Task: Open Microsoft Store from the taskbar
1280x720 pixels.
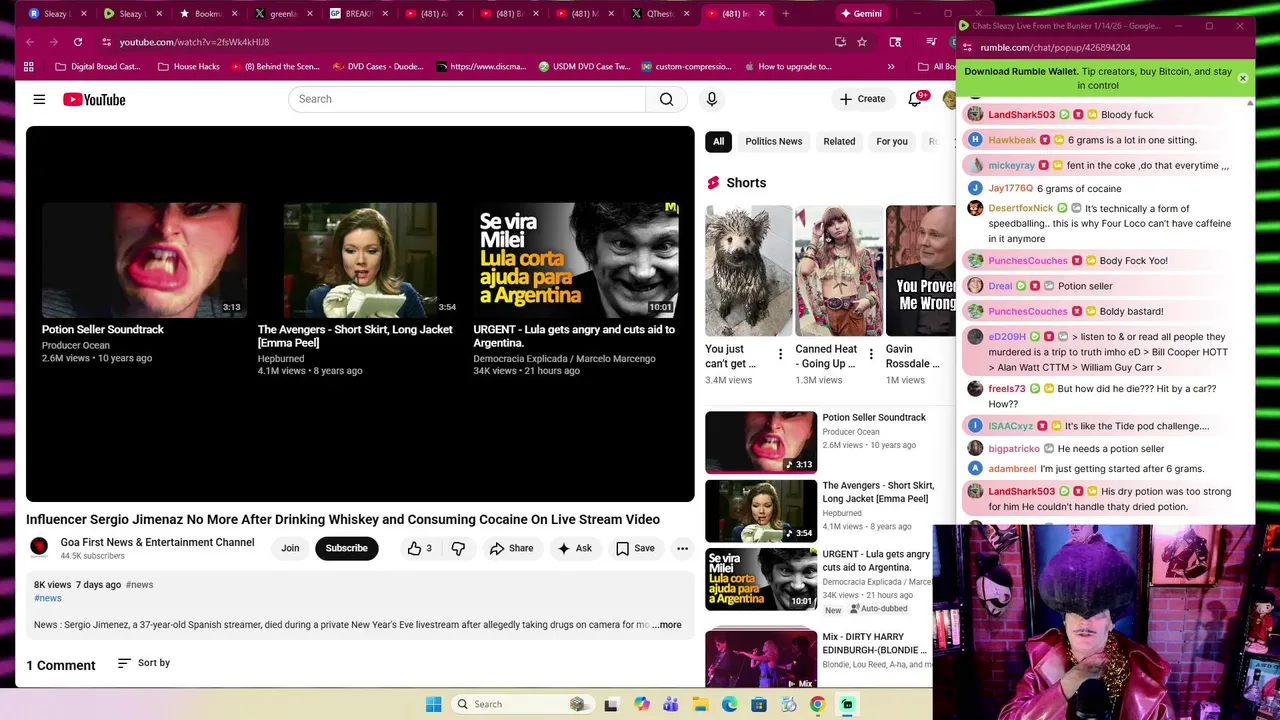Action: (759, 704)
